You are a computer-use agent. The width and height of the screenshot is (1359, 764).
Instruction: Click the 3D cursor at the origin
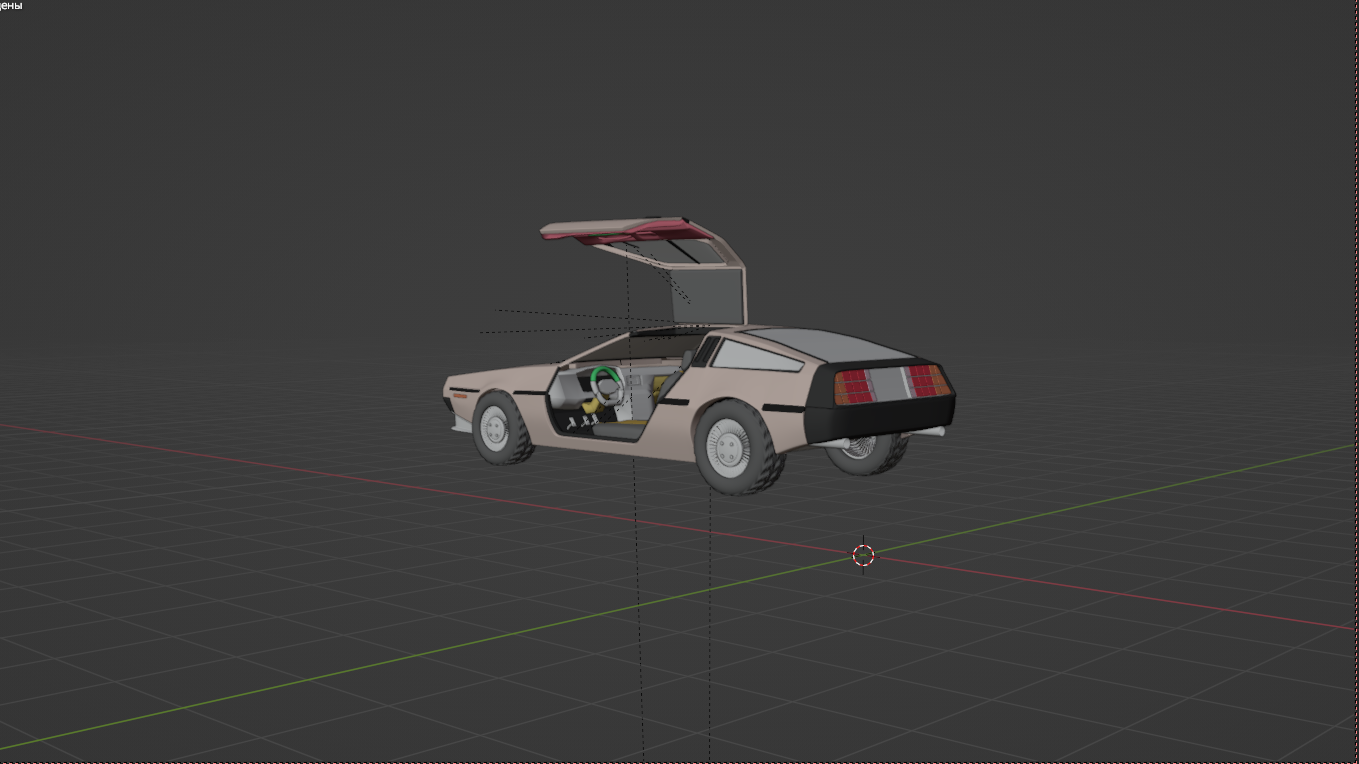click(x=863, y=555)
